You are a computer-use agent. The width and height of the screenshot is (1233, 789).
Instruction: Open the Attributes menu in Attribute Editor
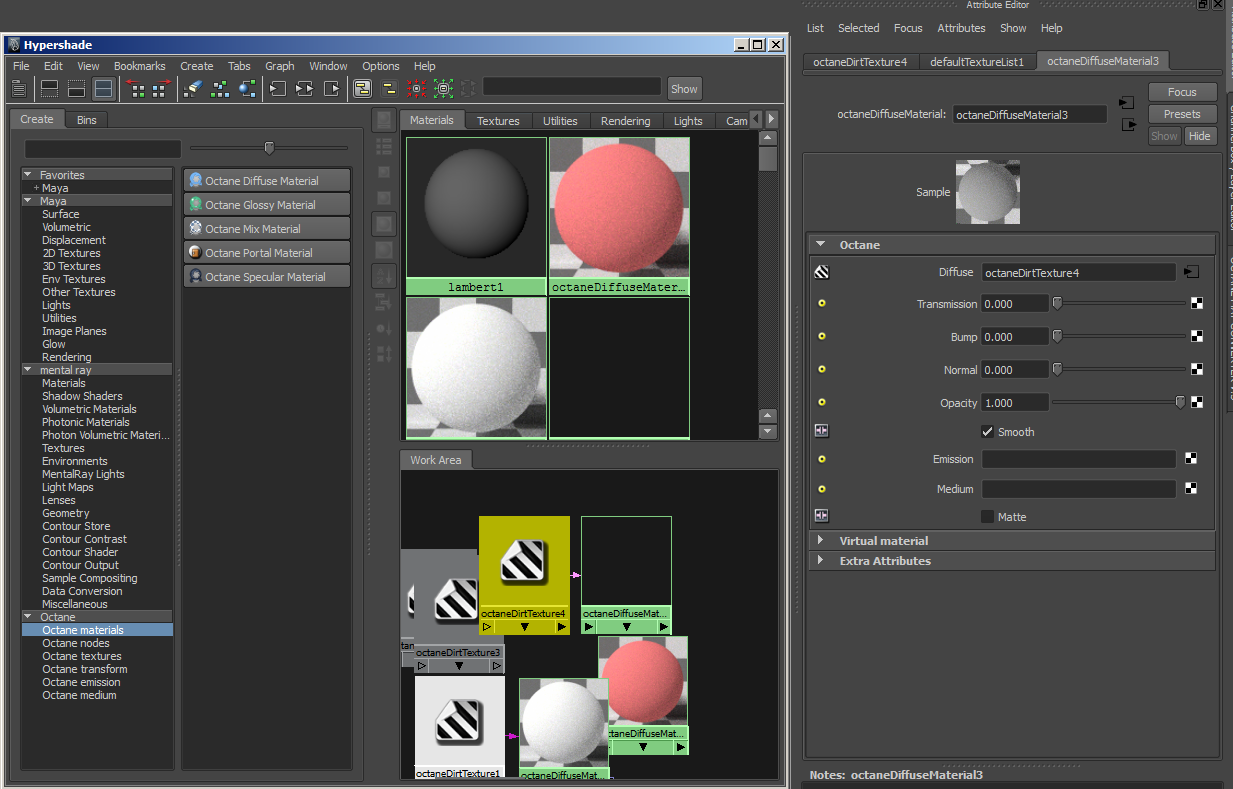961,28
